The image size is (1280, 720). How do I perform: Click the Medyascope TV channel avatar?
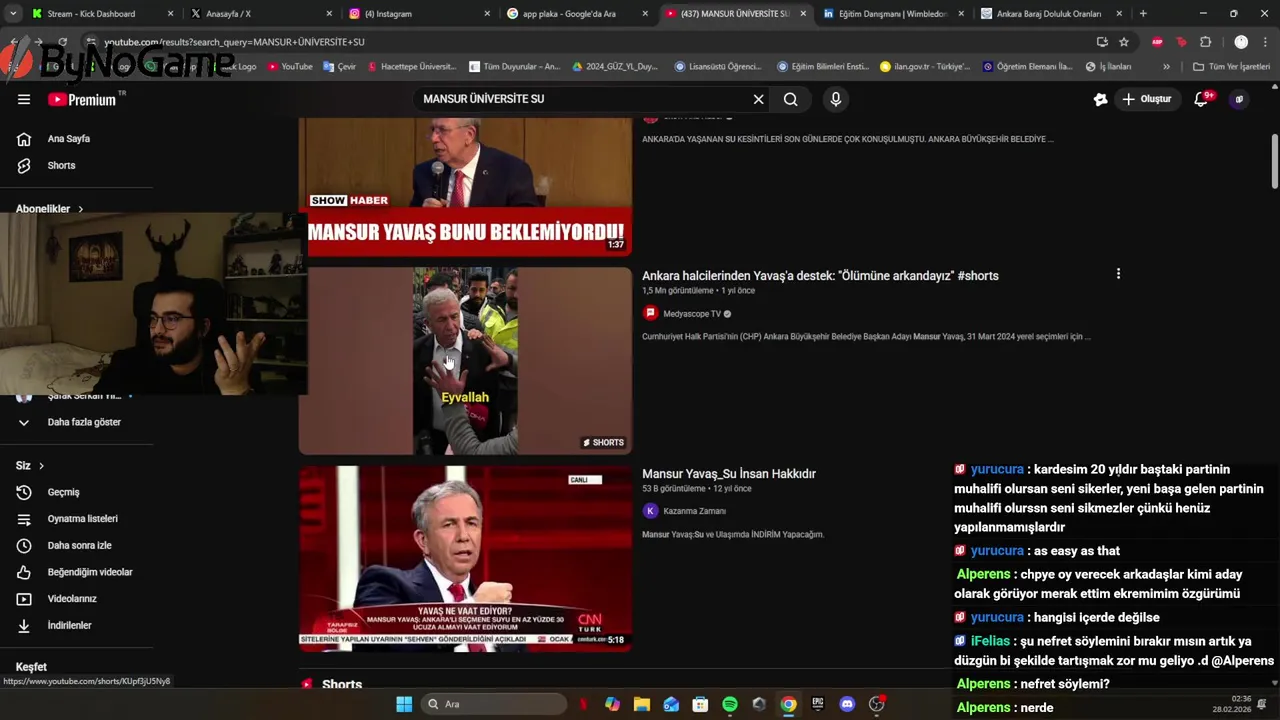tap(650, 314)
